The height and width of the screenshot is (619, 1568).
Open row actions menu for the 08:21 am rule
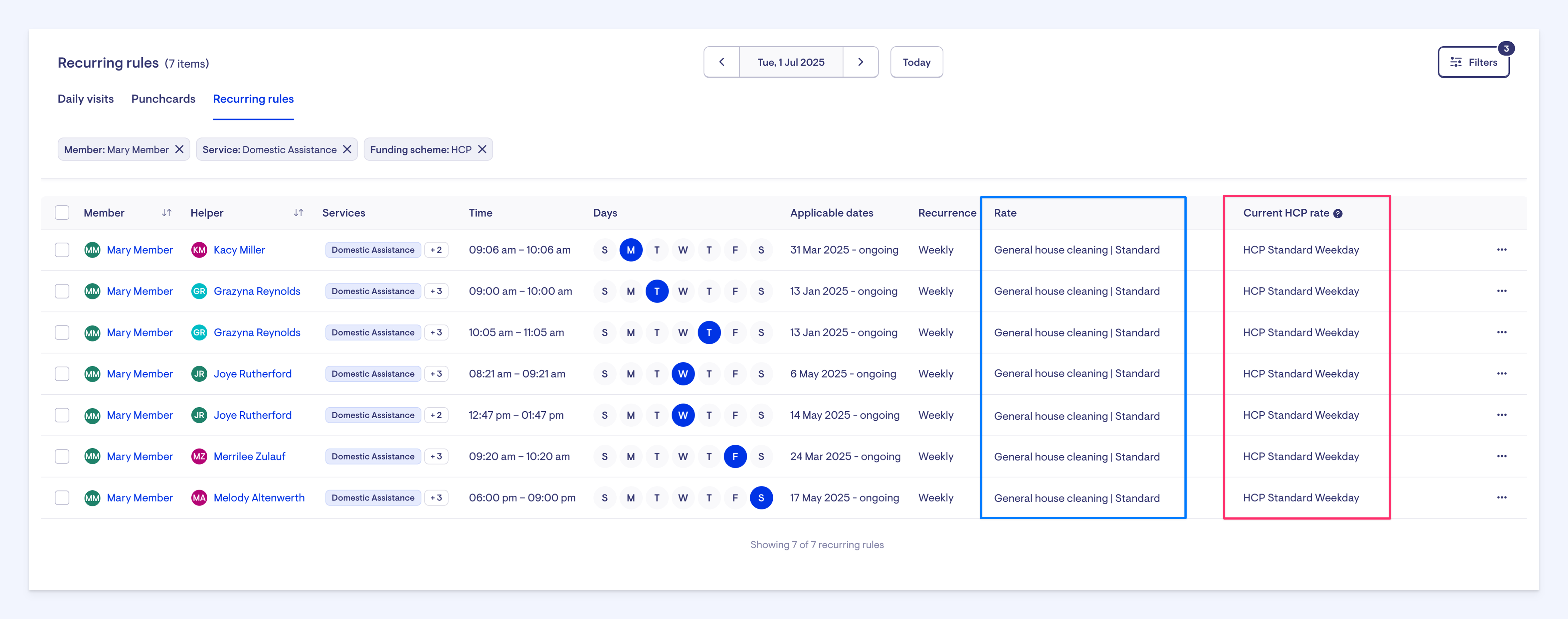pyautogui.click(x=1502, y=374)
